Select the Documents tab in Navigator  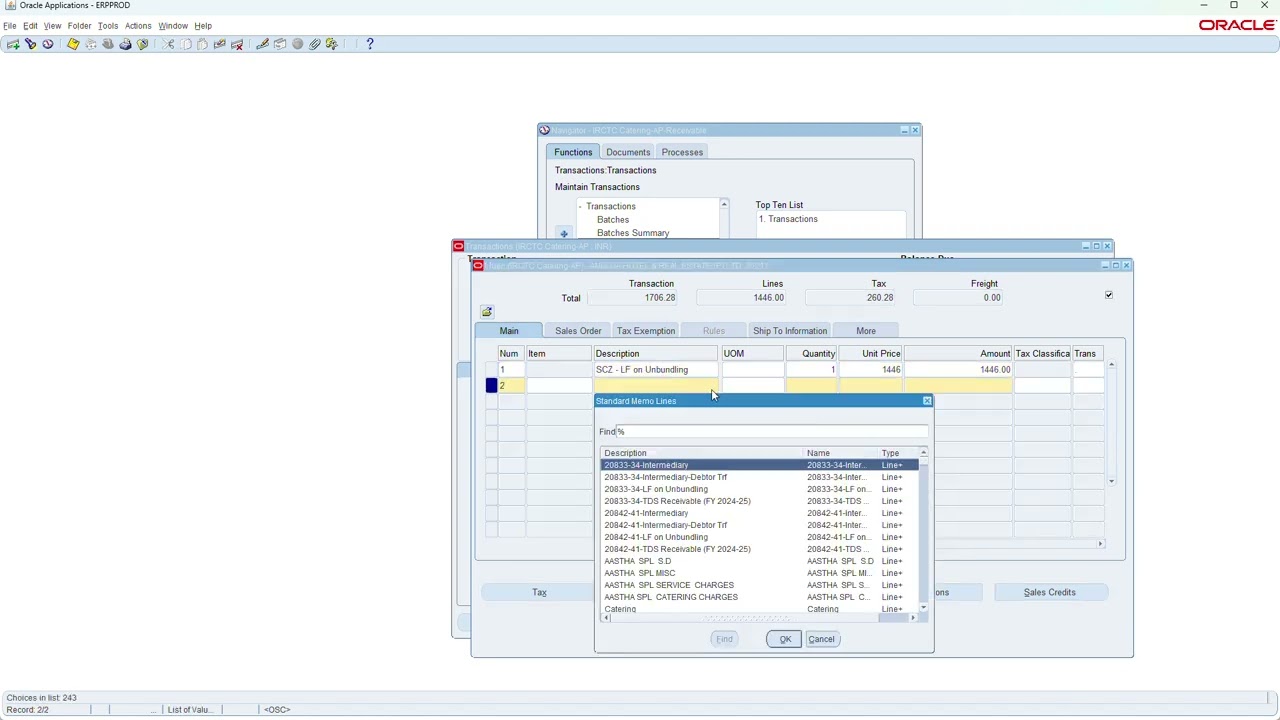tap(628, 152)
